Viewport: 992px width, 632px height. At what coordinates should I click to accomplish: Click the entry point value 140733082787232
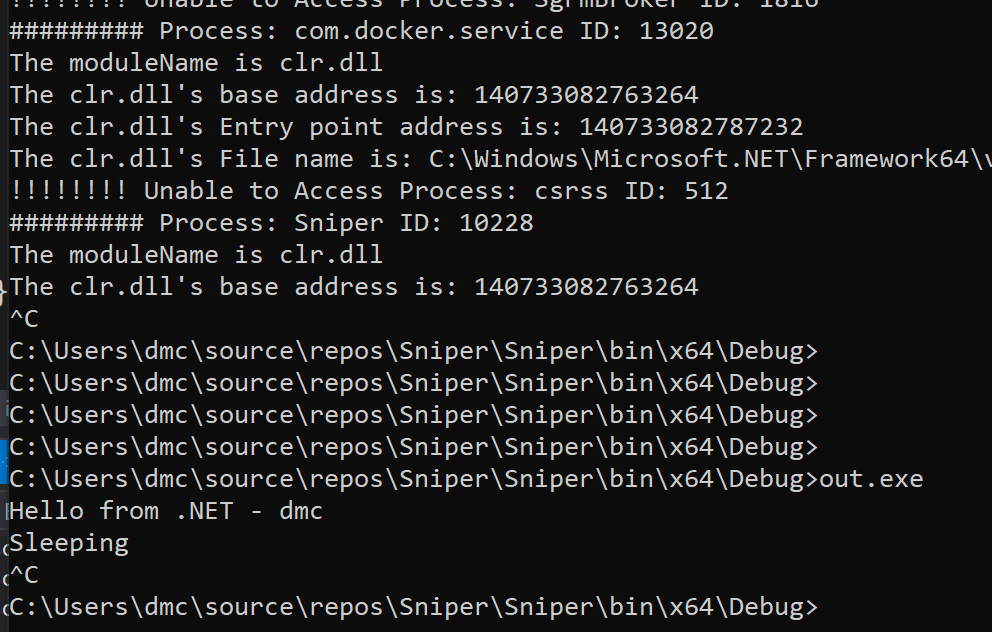pos(691,127)
